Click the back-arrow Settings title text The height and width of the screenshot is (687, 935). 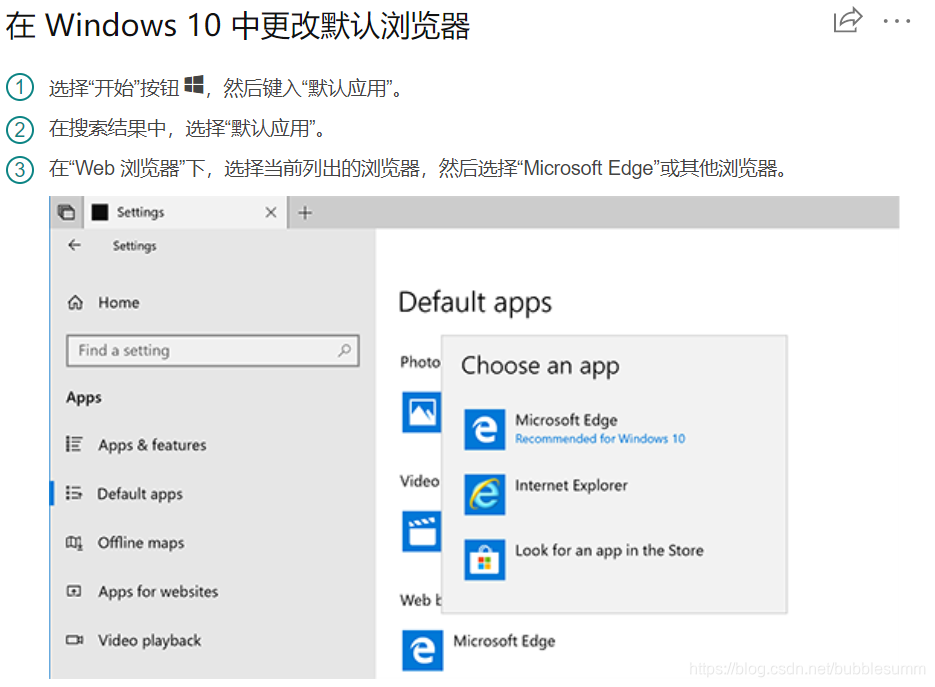(135, 246)
